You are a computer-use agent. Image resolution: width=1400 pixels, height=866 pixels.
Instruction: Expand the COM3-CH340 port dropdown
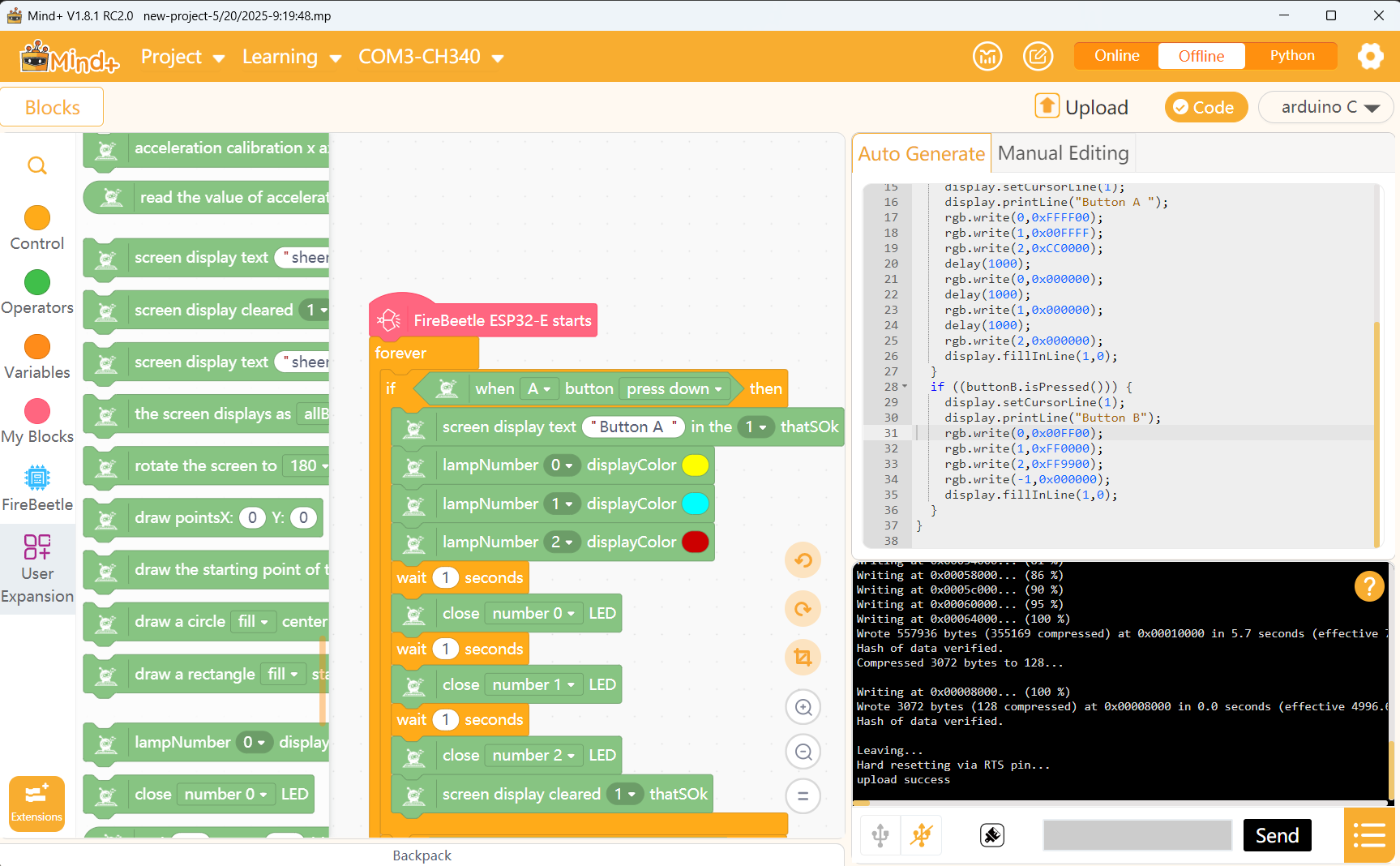(x=430, y=57)
